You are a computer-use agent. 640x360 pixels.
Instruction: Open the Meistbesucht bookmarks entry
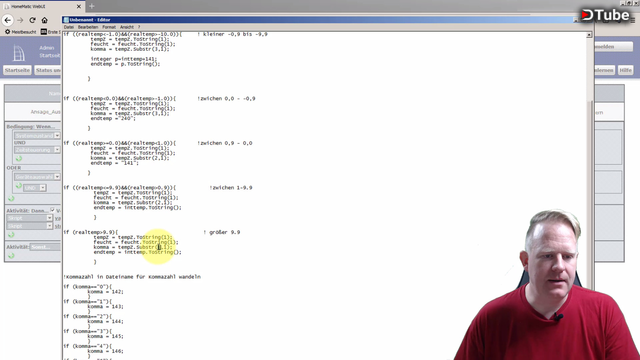tap(20, 32)
